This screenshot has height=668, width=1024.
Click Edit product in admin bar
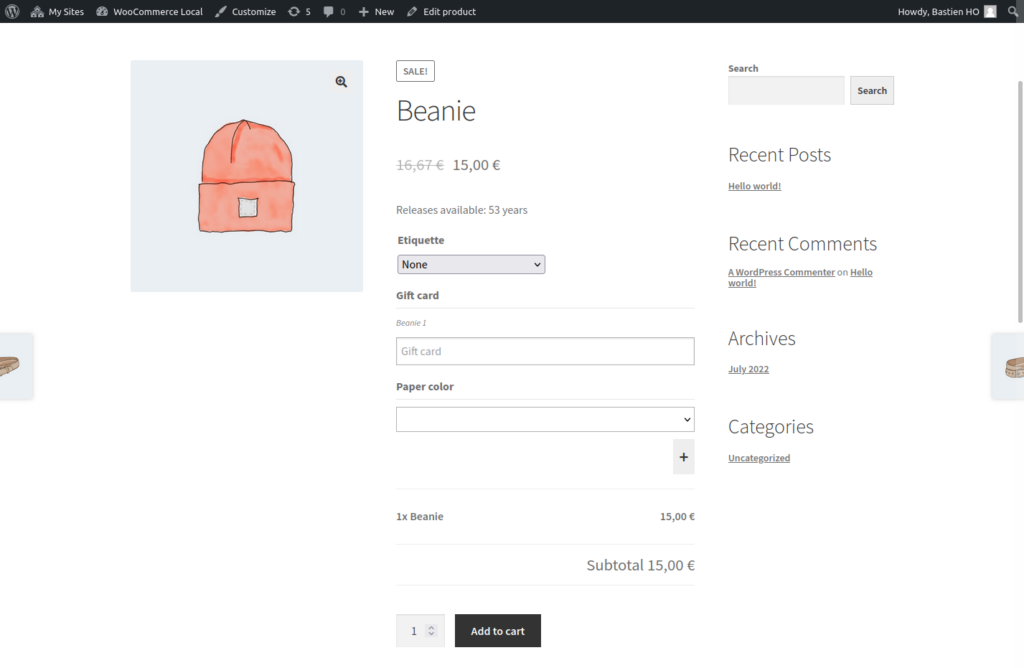point(441,11)
